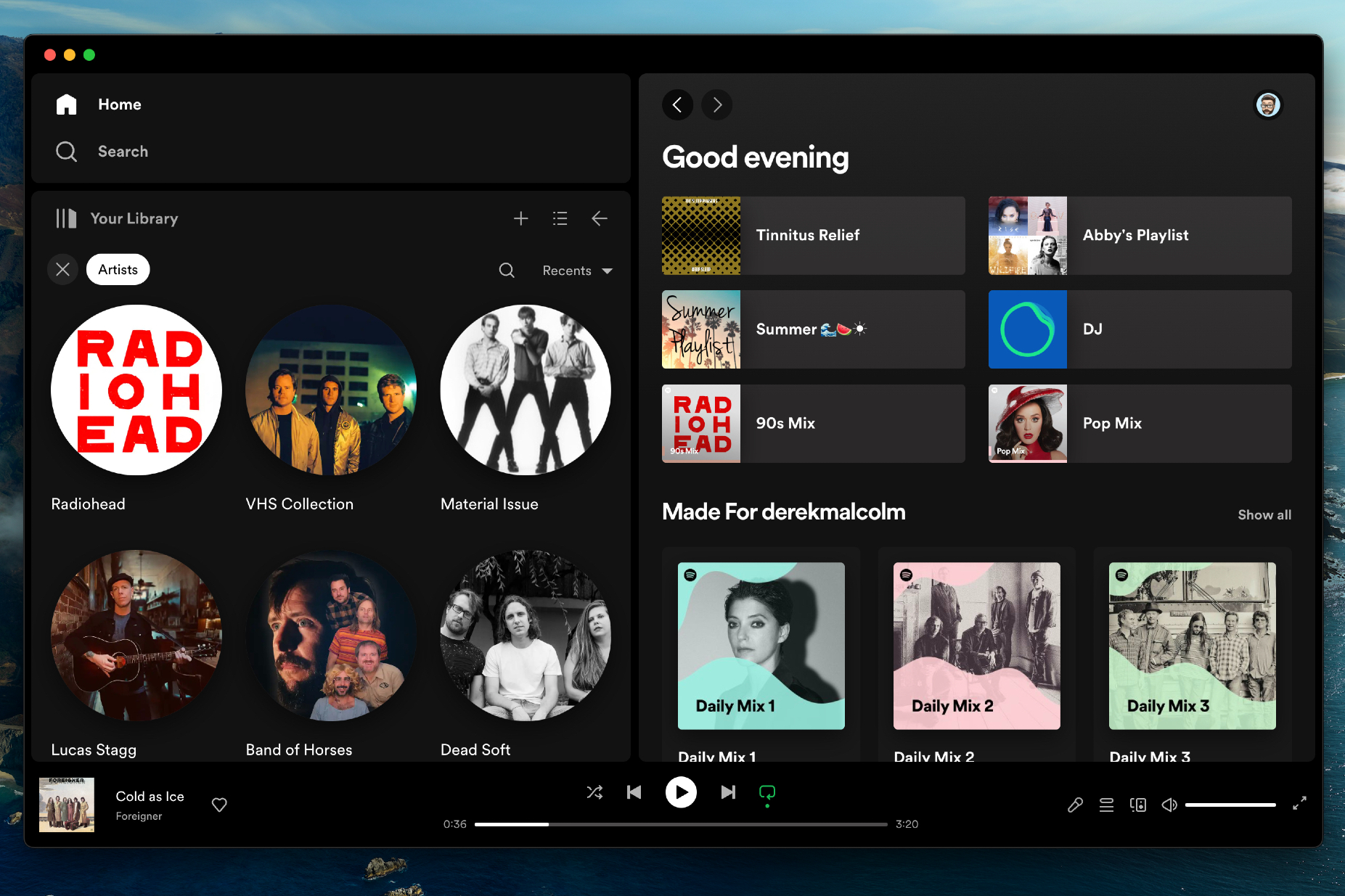1345x896 pixels.
Task: Open connect to a device
Action: [1137, 805]
